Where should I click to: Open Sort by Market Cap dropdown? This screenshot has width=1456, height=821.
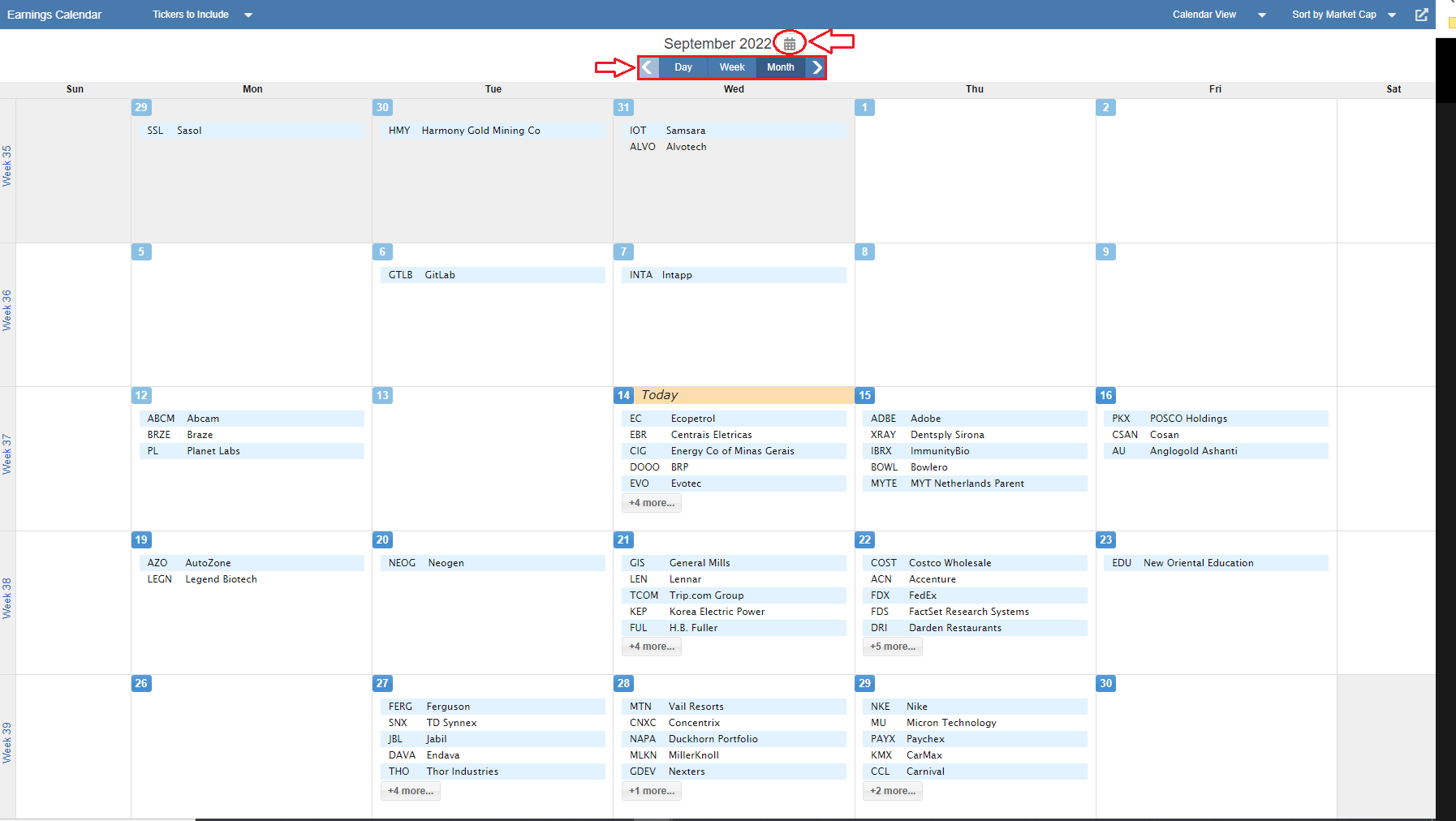(x=1344, y=15)
